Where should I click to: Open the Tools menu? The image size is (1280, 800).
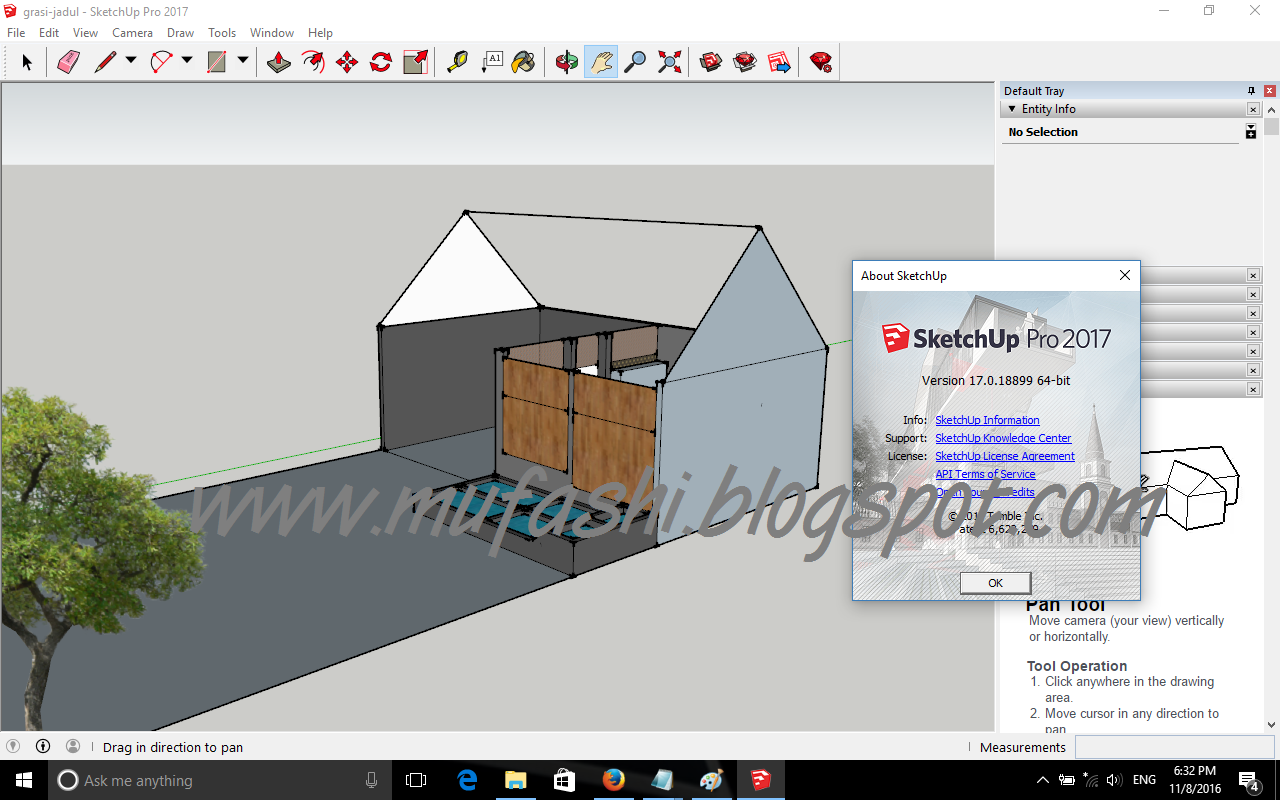coord(222,33)
